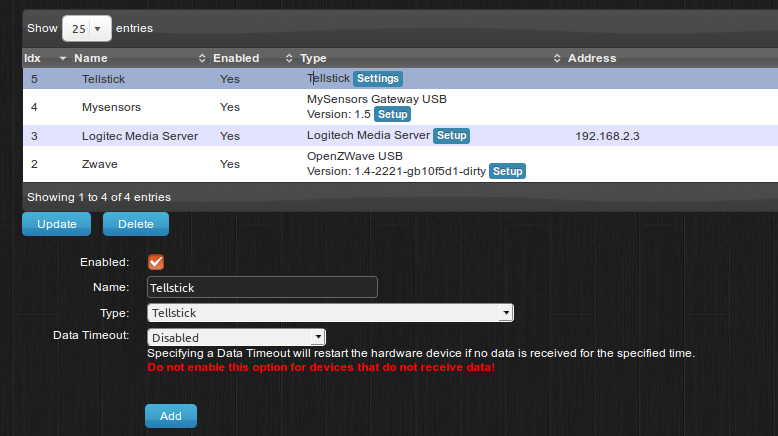Focus the Name input field
The width and height of the screenshot is (778, 436).
[262, 287]
